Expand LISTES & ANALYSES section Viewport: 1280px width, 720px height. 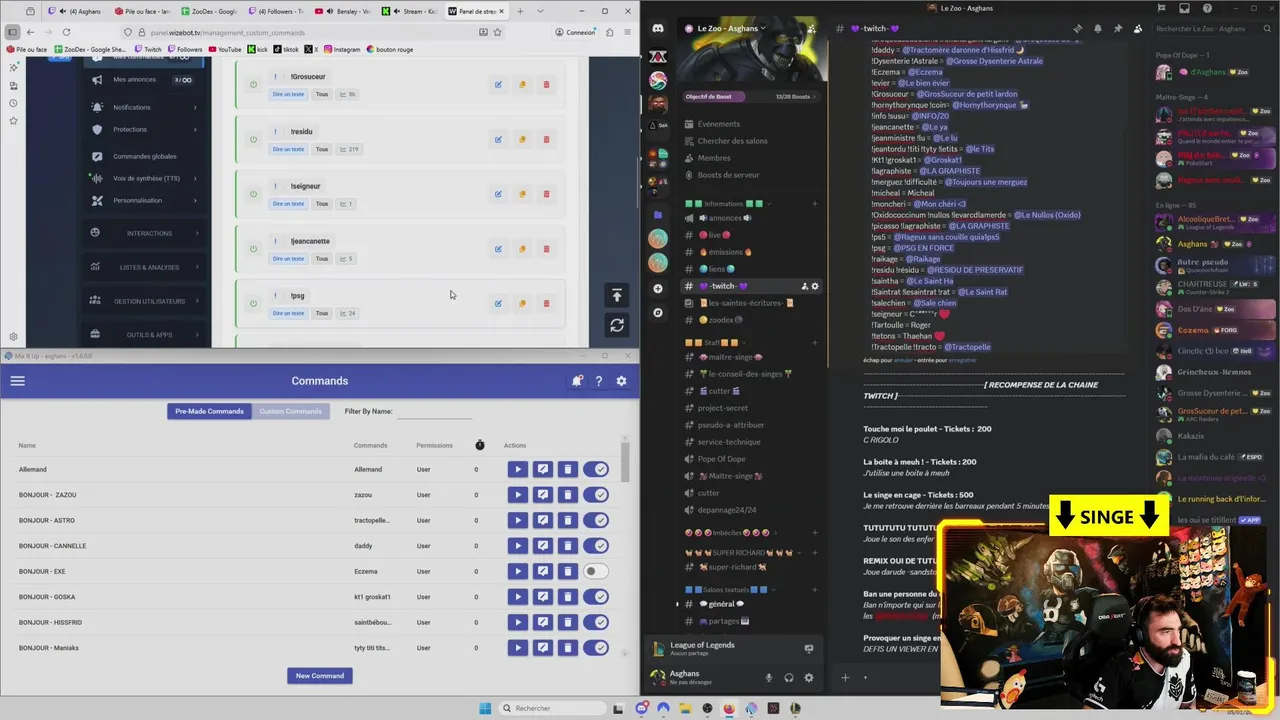click(144, 267)
